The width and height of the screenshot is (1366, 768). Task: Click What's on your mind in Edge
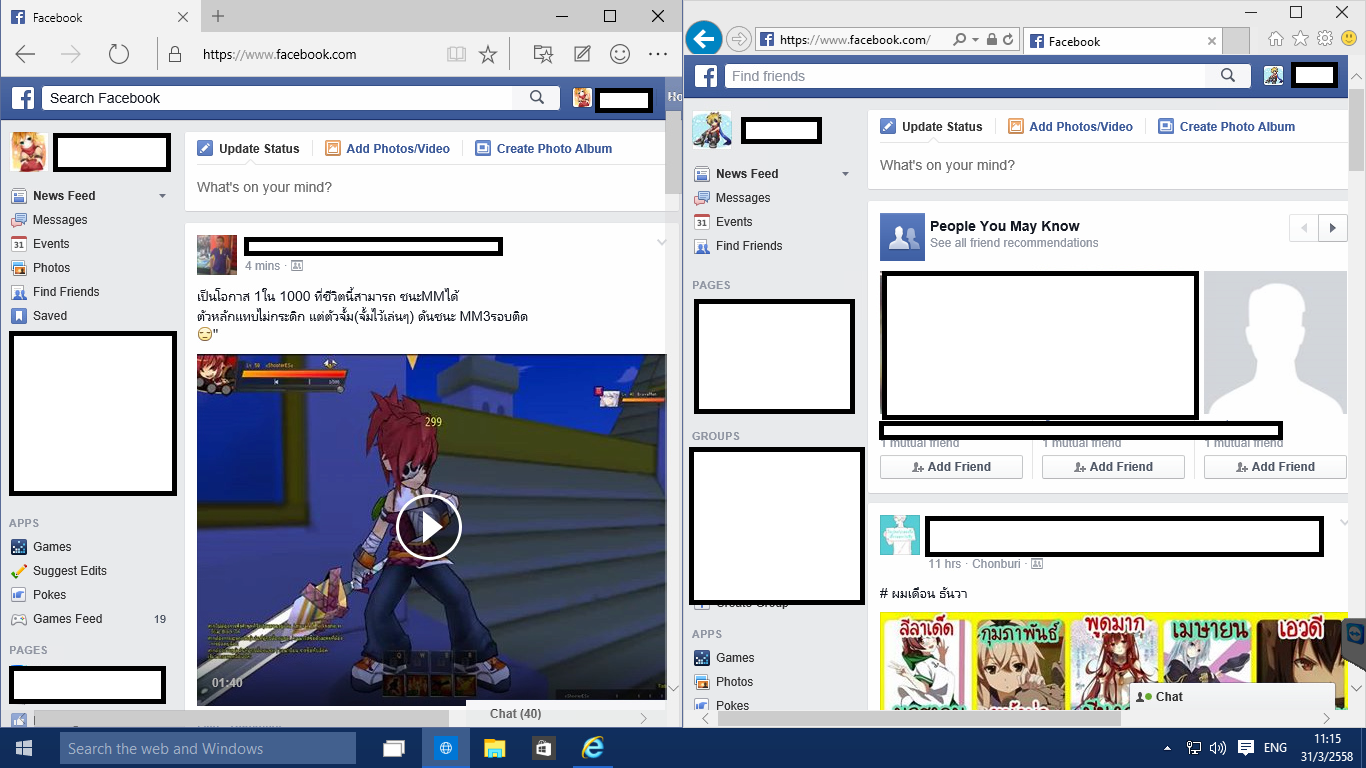point(264,187)
